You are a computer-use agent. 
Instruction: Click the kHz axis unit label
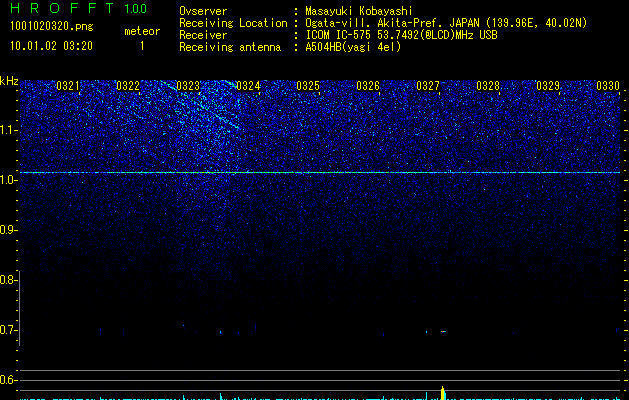9,81
